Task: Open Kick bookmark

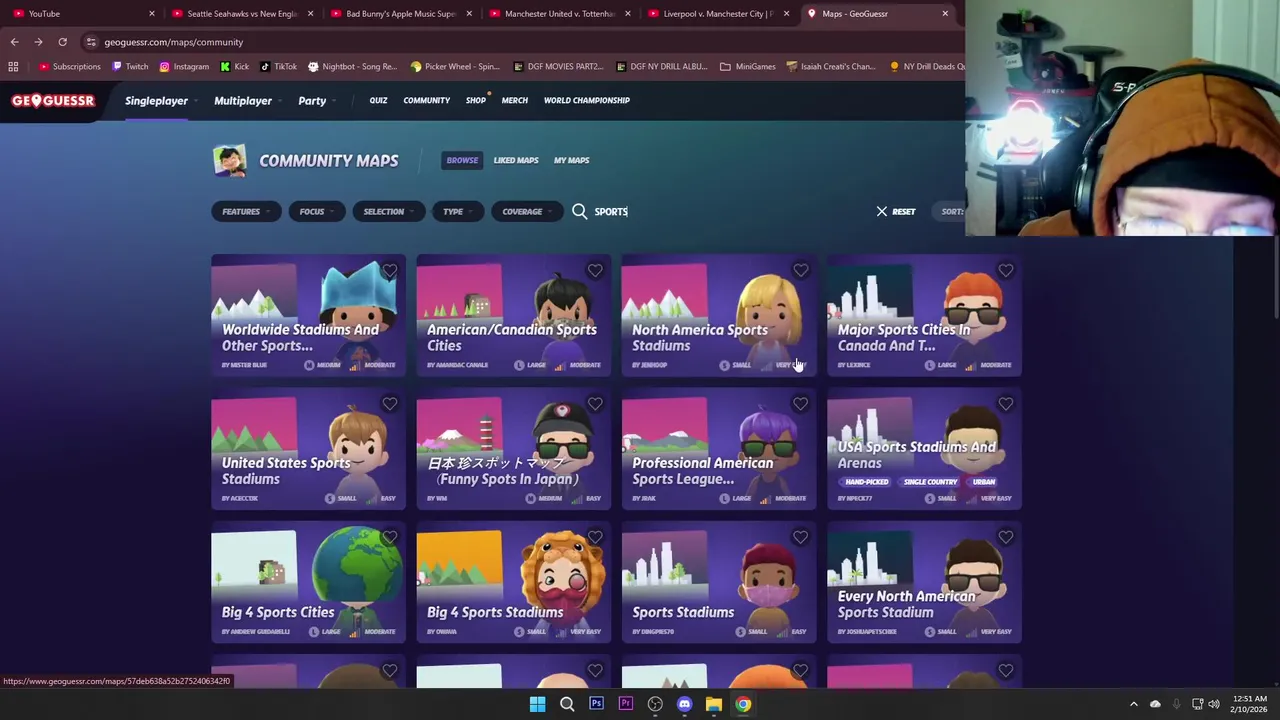Action: coord(234,66)
